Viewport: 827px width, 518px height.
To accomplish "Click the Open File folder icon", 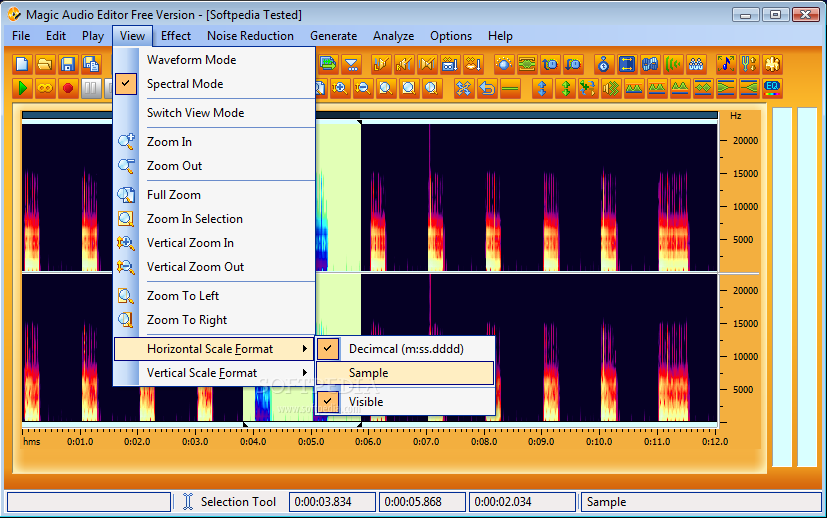I will pyautogui.click(x=45, y=64).
